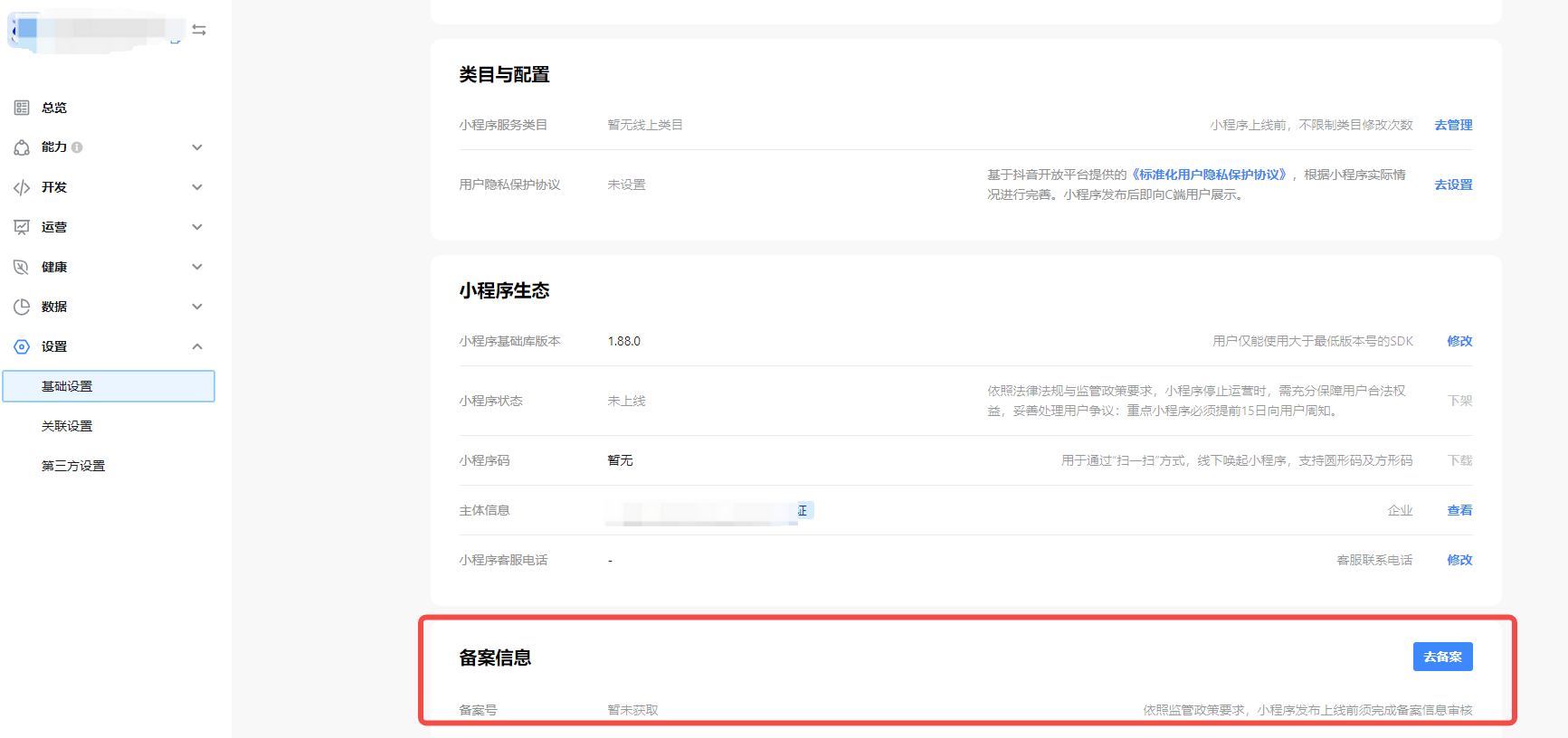1568x738 pixels.
Task: Expand the 运营 section chevron
Action: click(197, 227)
